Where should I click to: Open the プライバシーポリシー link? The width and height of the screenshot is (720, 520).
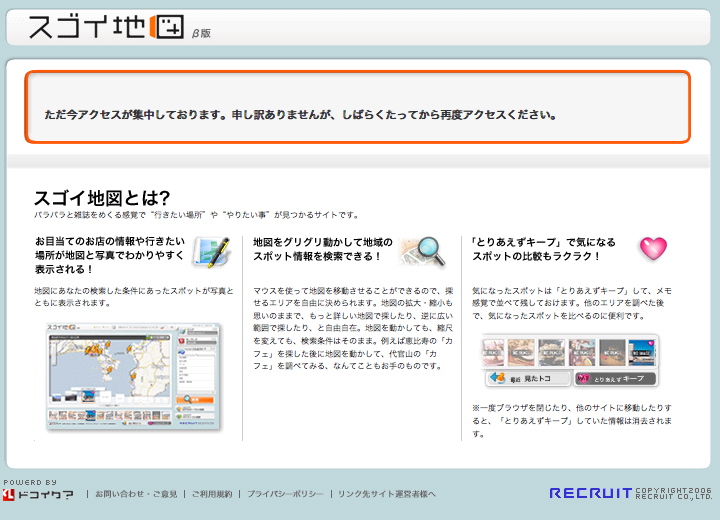click(x=285, y=494)
